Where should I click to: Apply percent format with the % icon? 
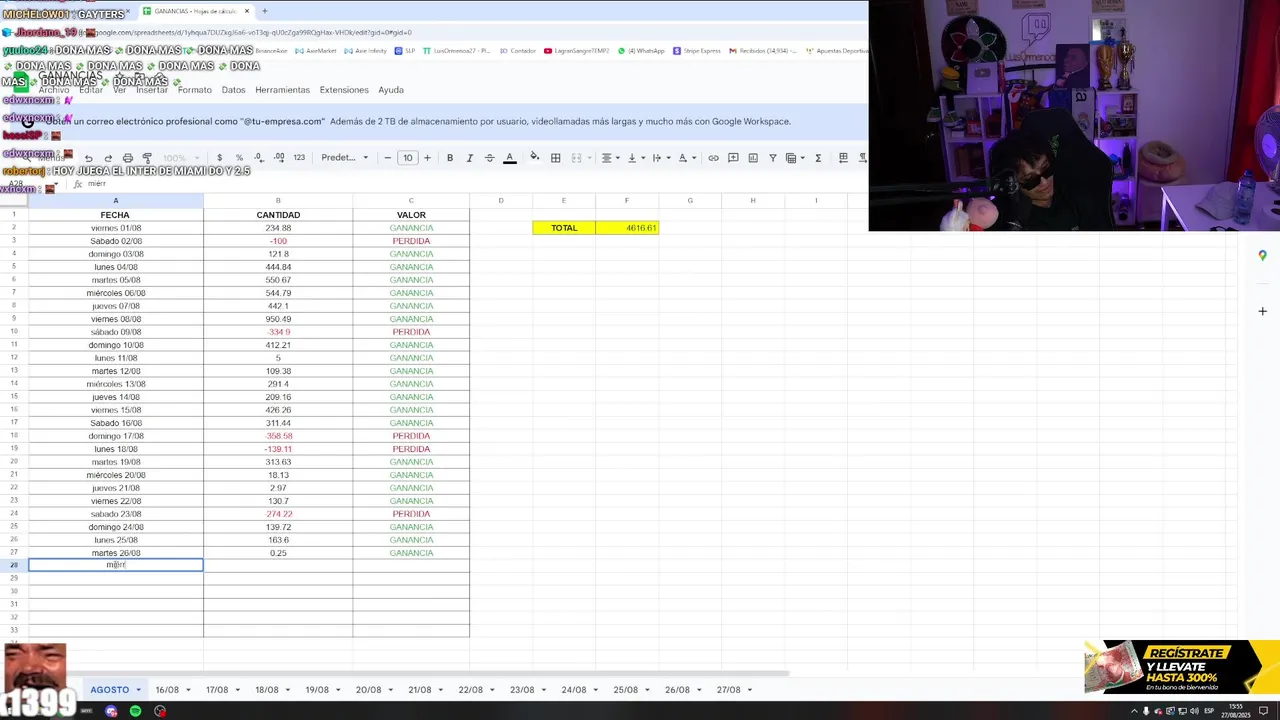[239, 158]
